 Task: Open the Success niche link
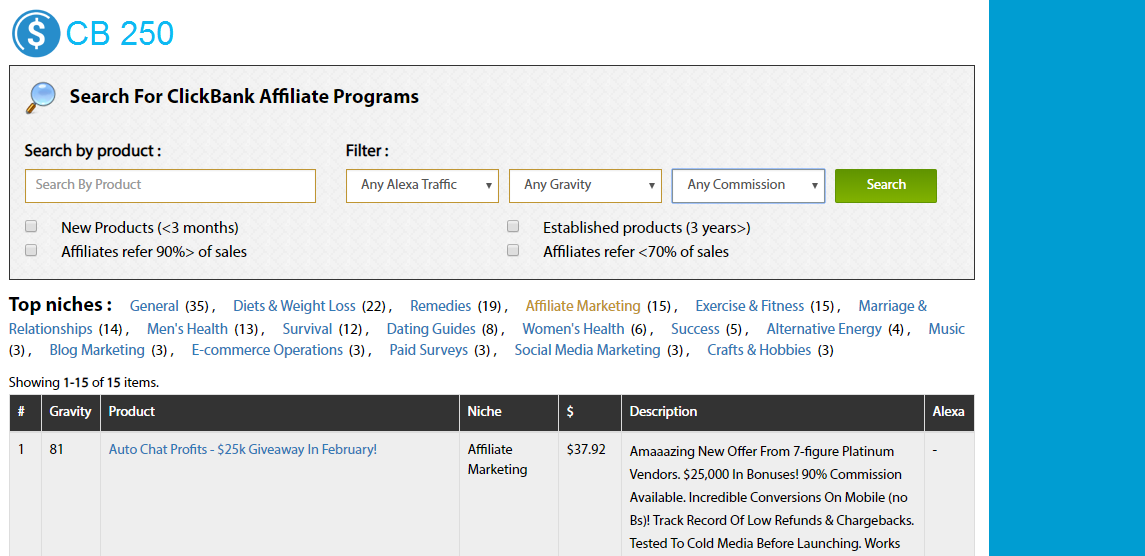(695, 329)
